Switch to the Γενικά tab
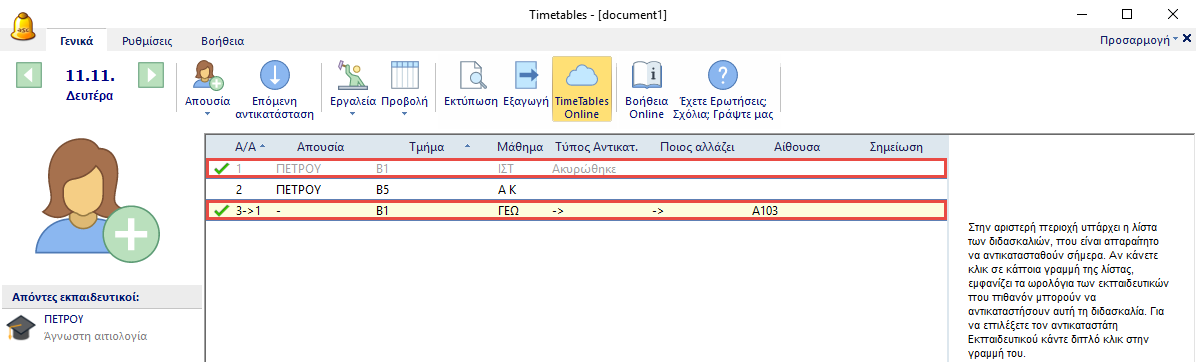Screen dimensions: 1196x362 (x=77, y=40)
